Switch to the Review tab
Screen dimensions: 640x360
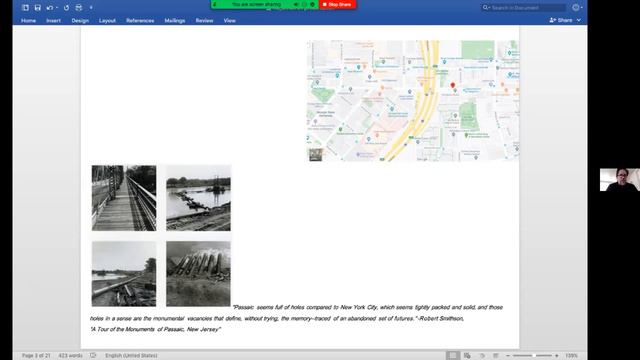204,20
